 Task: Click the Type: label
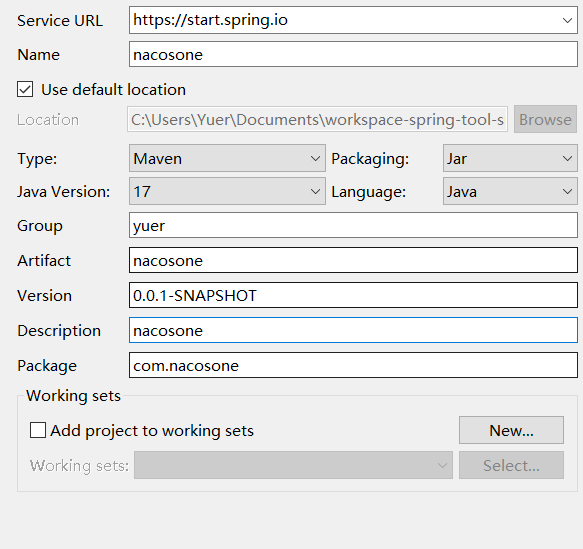[37, 159]
